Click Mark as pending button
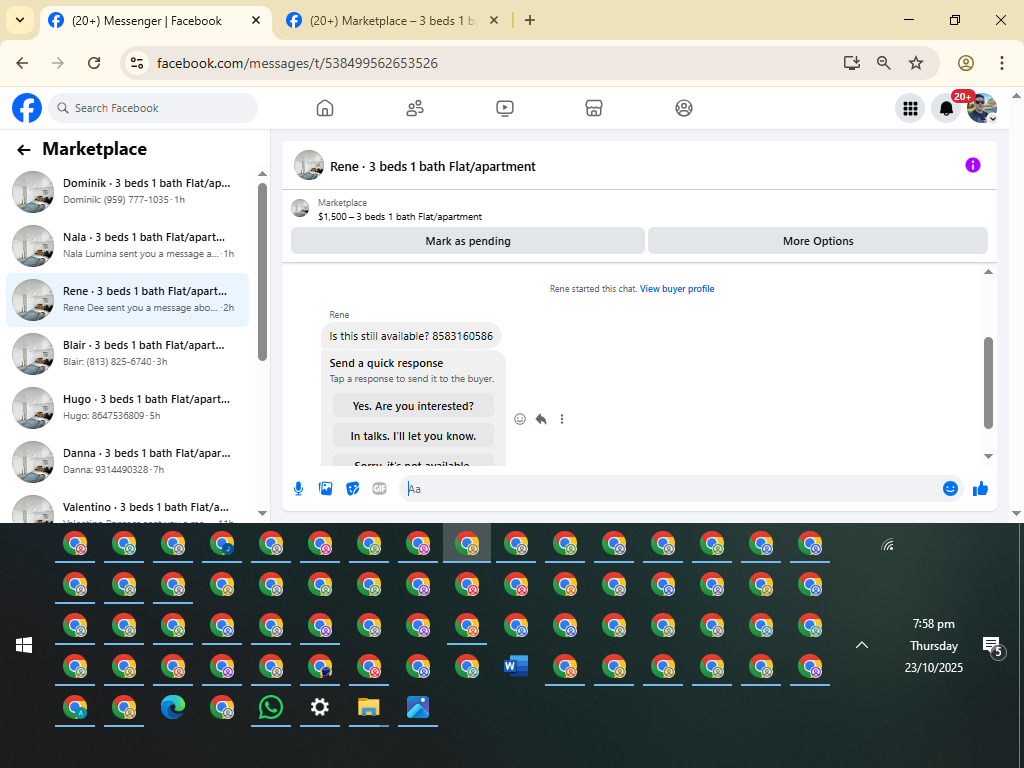This screenshot has width=1024, height=768. point(468,241)
